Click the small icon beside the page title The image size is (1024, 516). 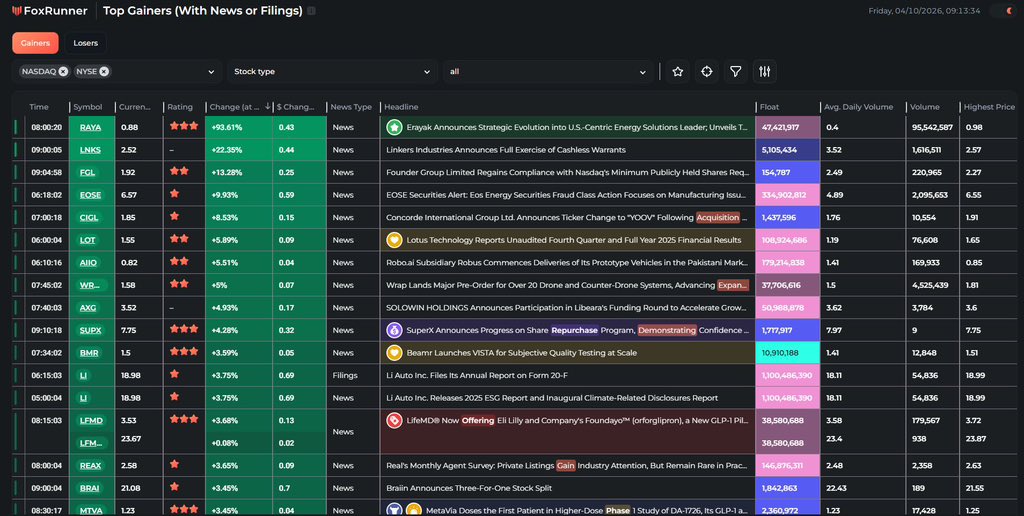pos(312,10)
